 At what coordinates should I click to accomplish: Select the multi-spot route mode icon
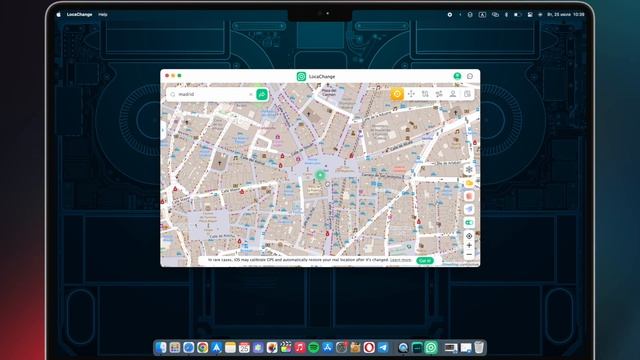(439, 94)
